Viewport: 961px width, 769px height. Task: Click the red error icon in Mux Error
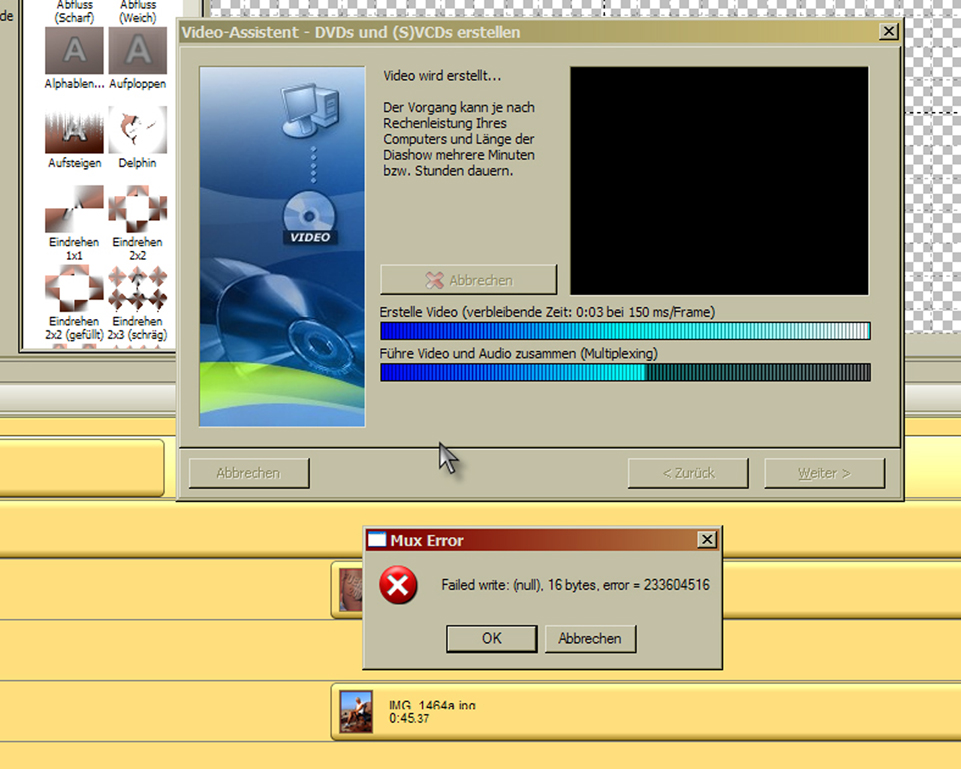pyautogui.click(x=398, y=585)
